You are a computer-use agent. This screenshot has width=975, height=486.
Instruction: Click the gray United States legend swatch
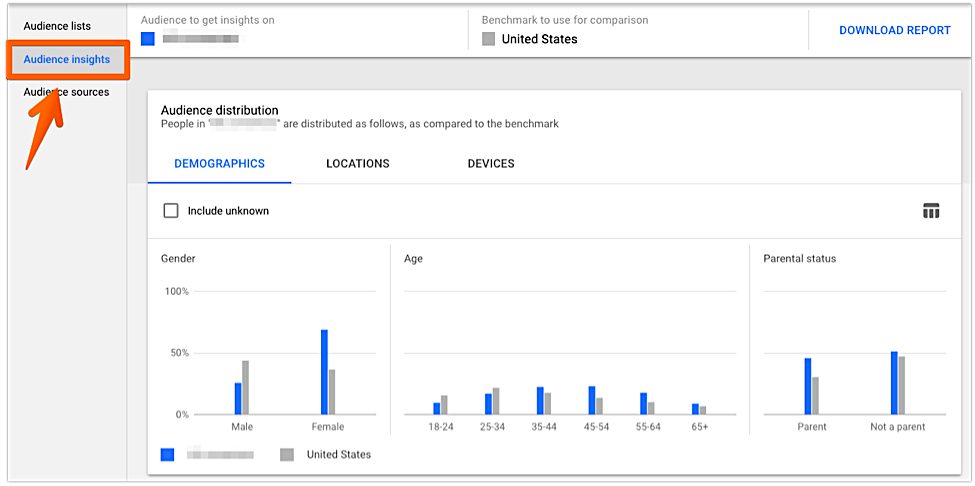(x=287, y=454)
